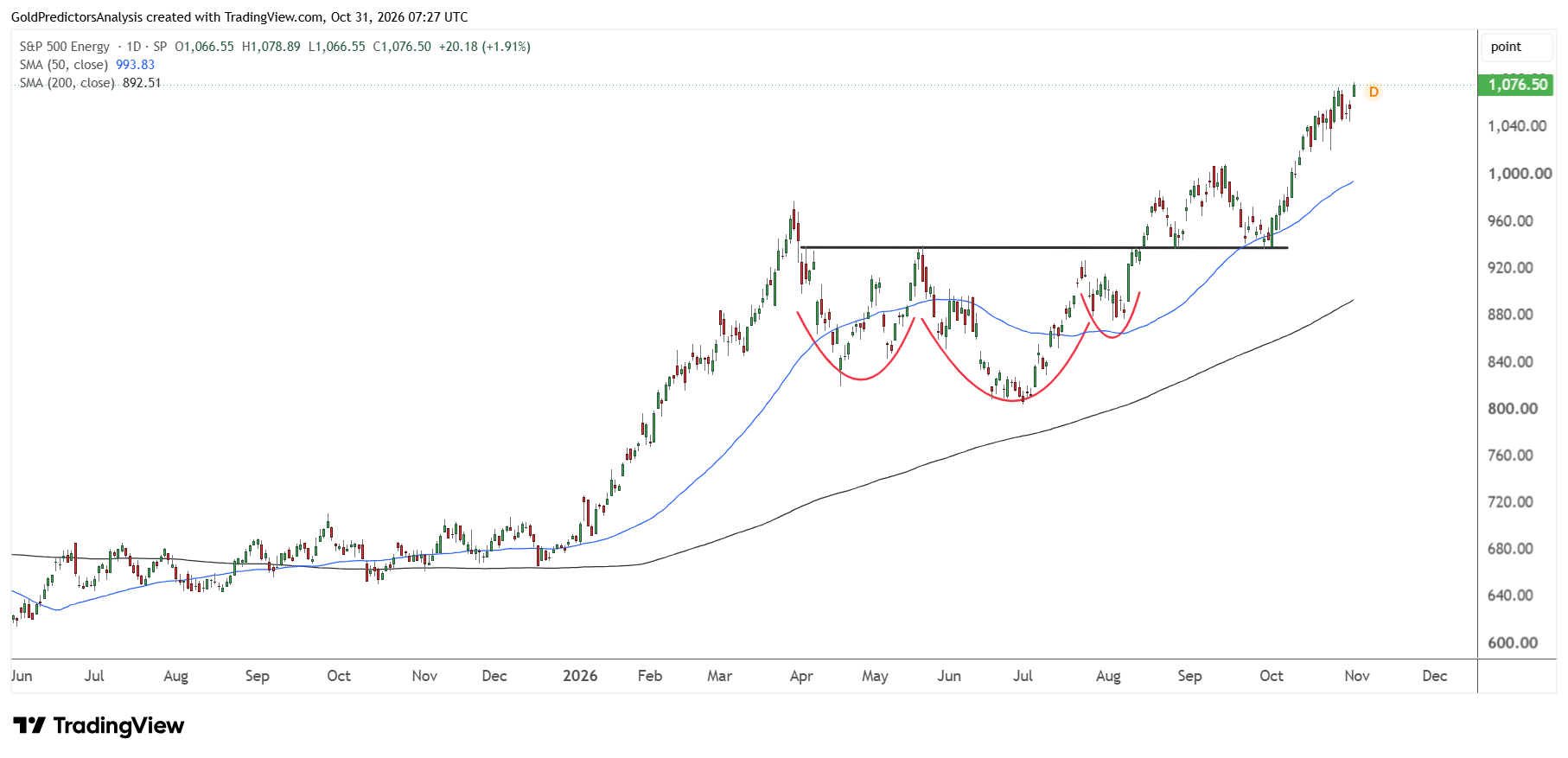Image resolution: width=1568 pixels, height=758 pixels.
Task: Click the 1,000.00 price axis label
Action: [x=1520, y=174]
